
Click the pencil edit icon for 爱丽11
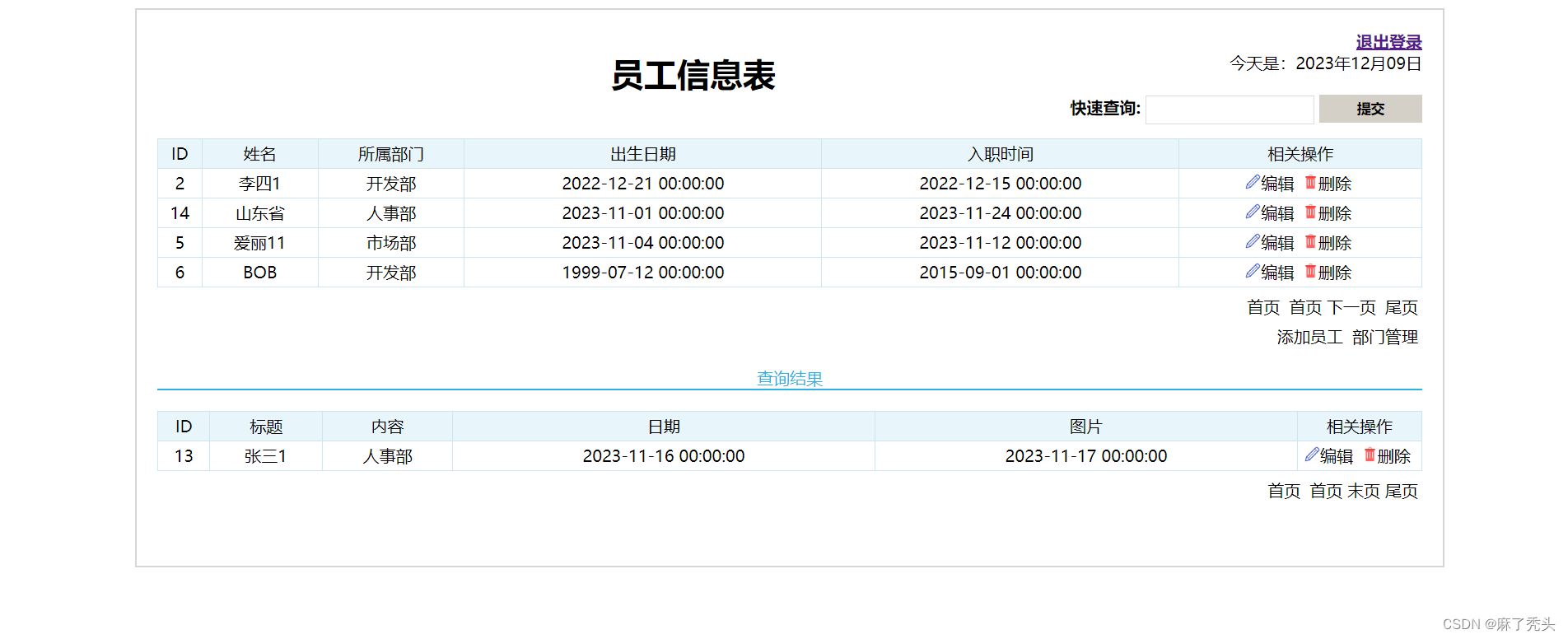[1253, 241]
